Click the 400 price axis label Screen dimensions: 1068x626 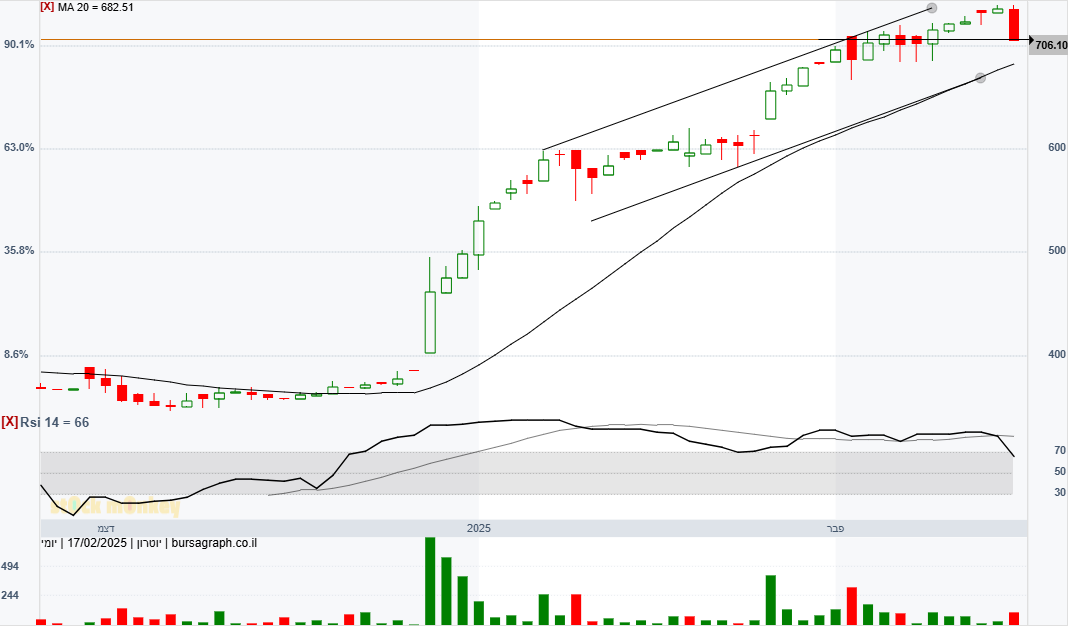(x=1056, y=354)
